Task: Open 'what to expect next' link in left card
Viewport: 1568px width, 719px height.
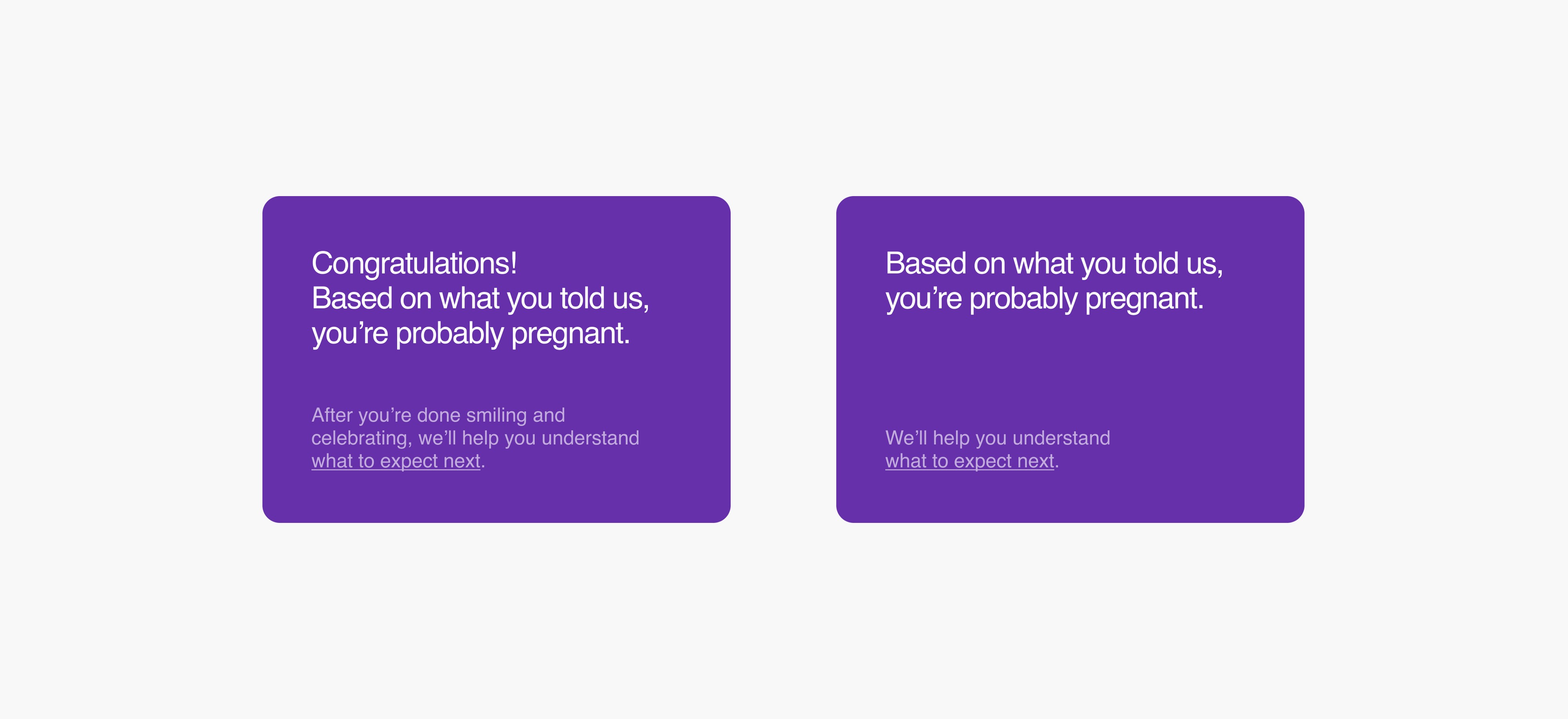Action: 396,461
